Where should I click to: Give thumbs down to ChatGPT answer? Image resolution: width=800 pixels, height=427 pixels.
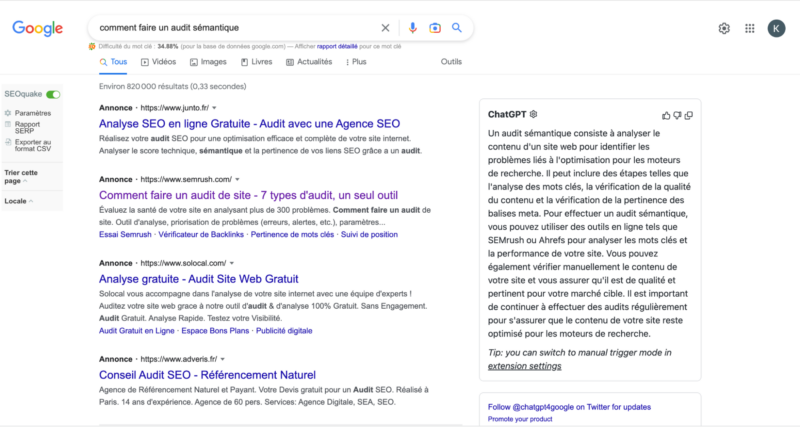coord(677,116)
